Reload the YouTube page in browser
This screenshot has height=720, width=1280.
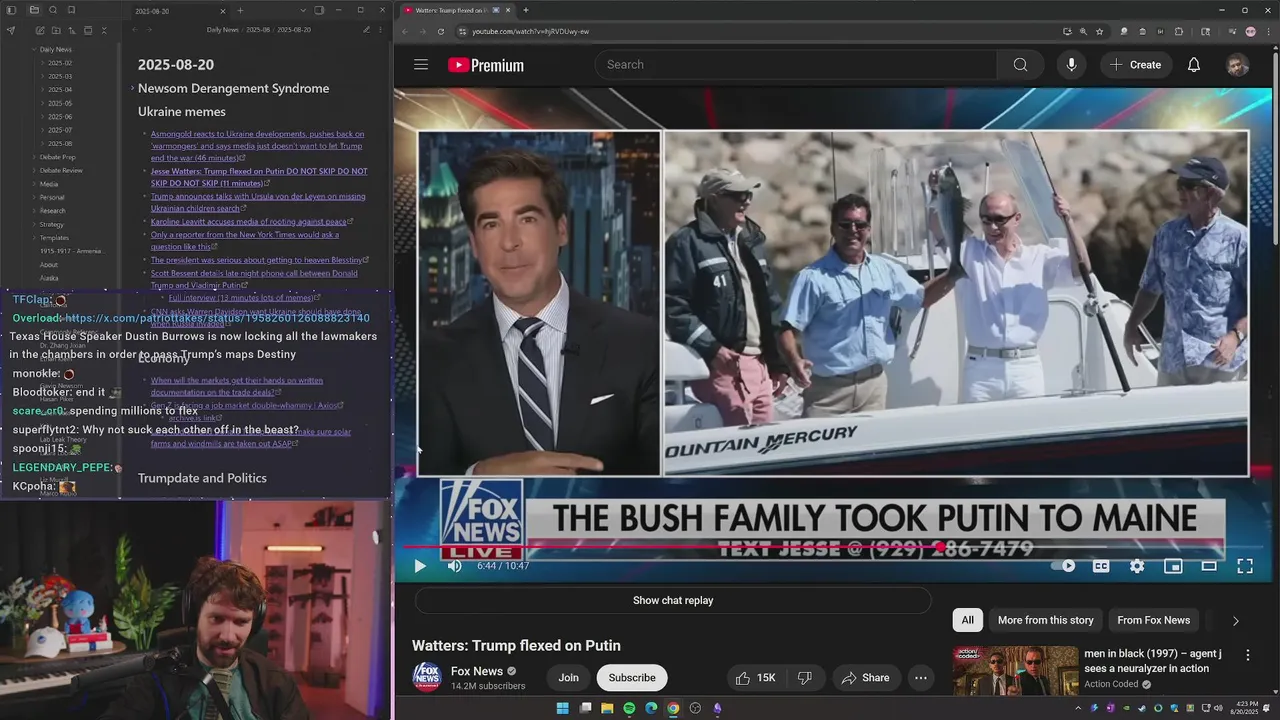click(441, 31)
